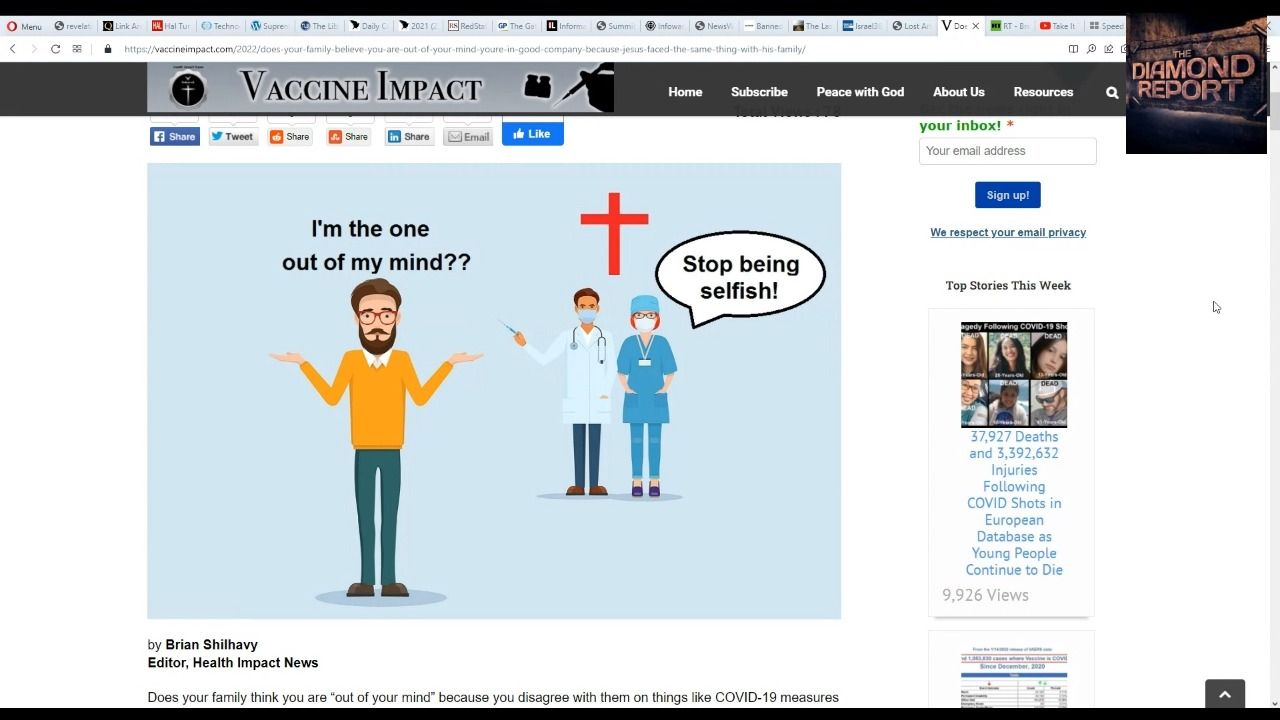
Task: Reload the page with refresh icon
Action: pyautogui.click(x=55, y=49)
